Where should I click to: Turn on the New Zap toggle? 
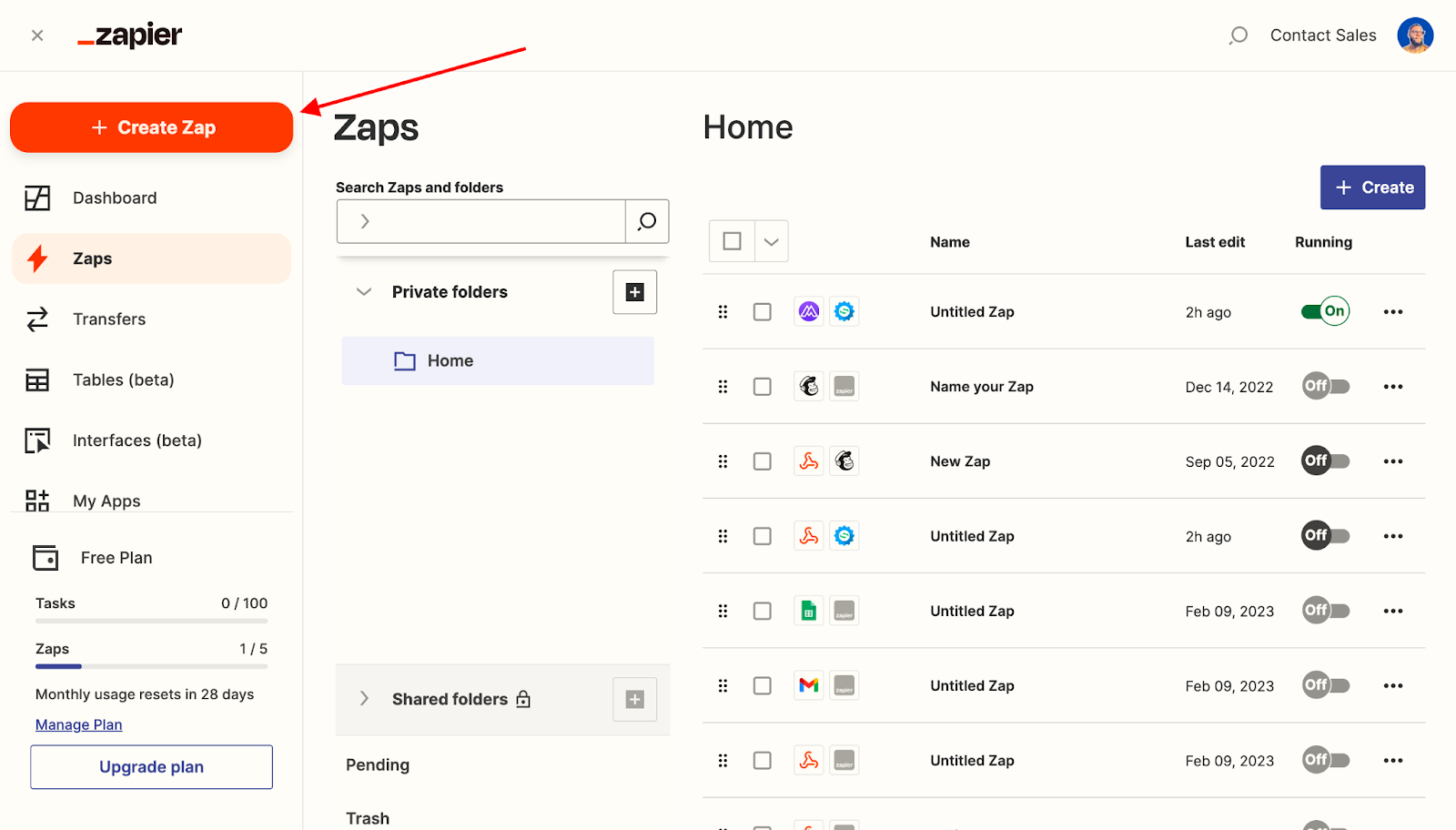[x=1325, y=461]
